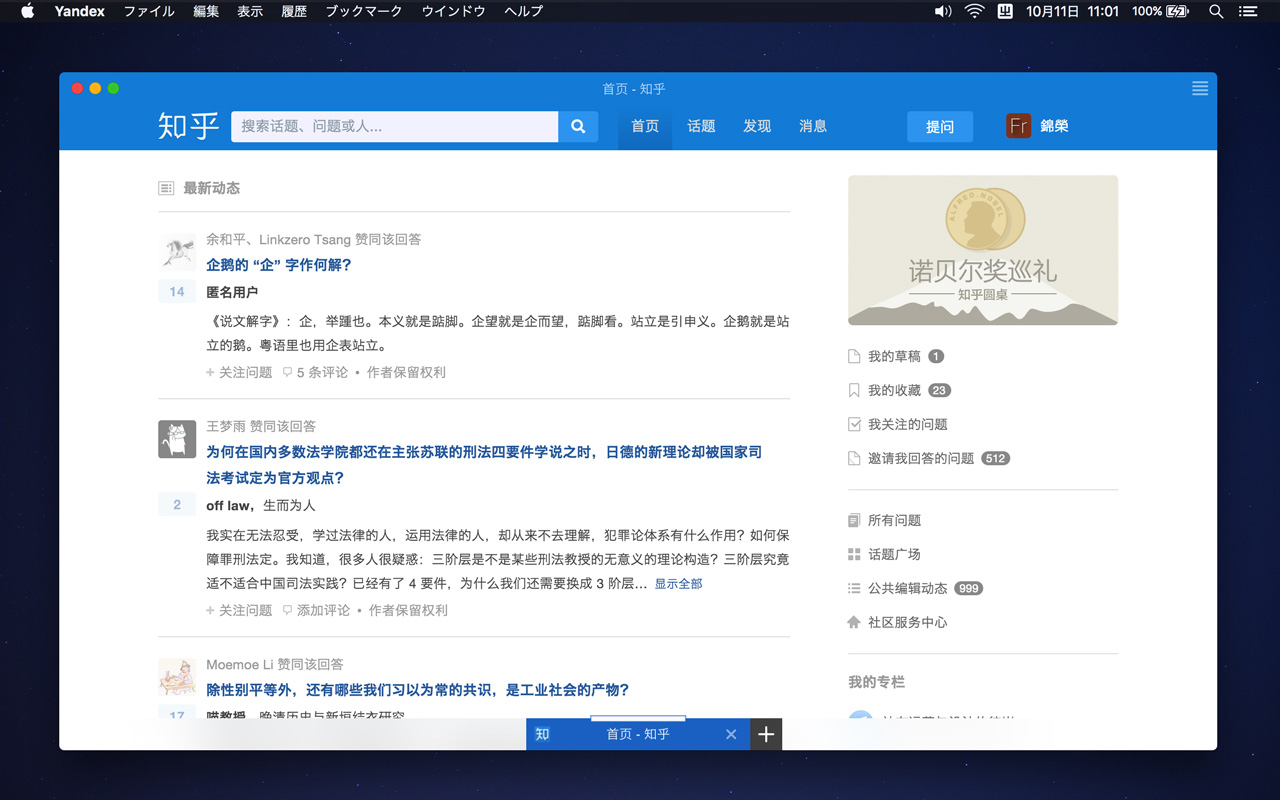Open the hamburger menu at top right
The height and width of the screenshot is (800, 1280).
[x=1199, y=88]
